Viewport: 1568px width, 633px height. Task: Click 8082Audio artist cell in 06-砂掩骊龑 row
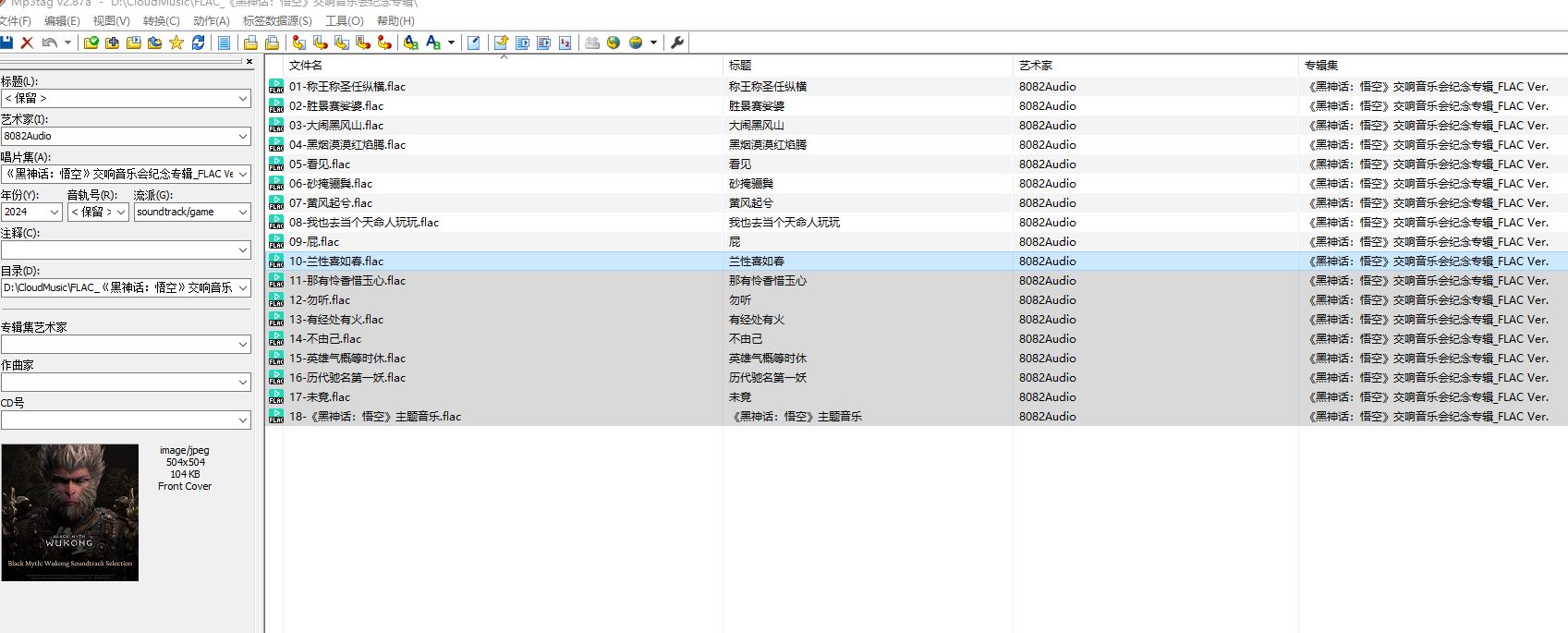coord(1048,183)
